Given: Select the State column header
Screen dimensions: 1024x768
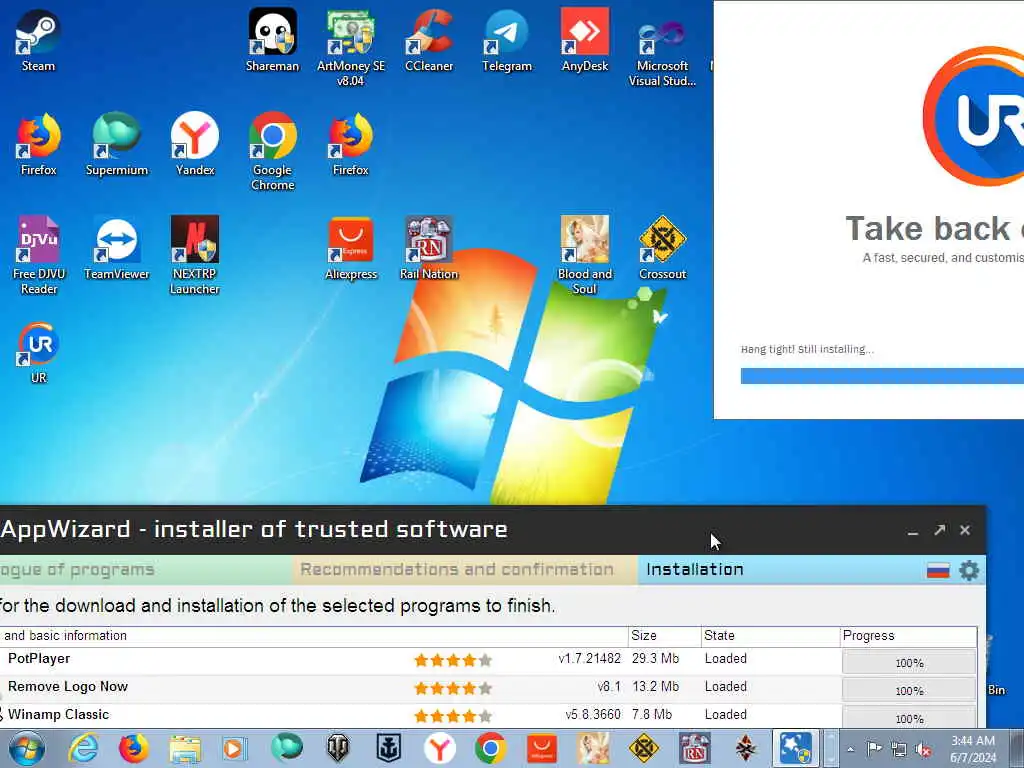Looking at the screenshot, I should click(769, 635).
